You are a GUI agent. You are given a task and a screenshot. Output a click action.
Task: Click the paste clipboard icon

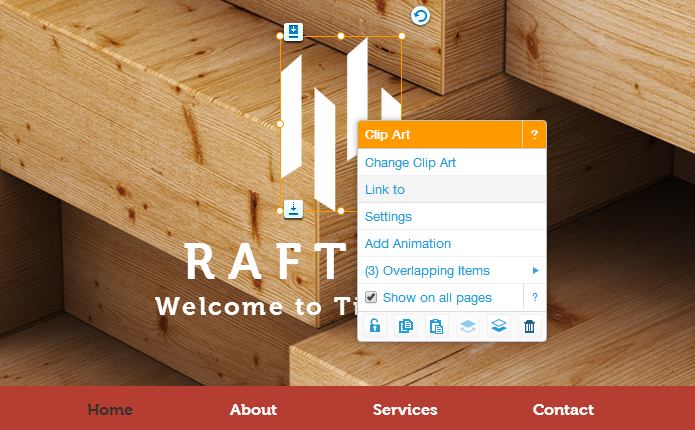click(x=437, y=326)
